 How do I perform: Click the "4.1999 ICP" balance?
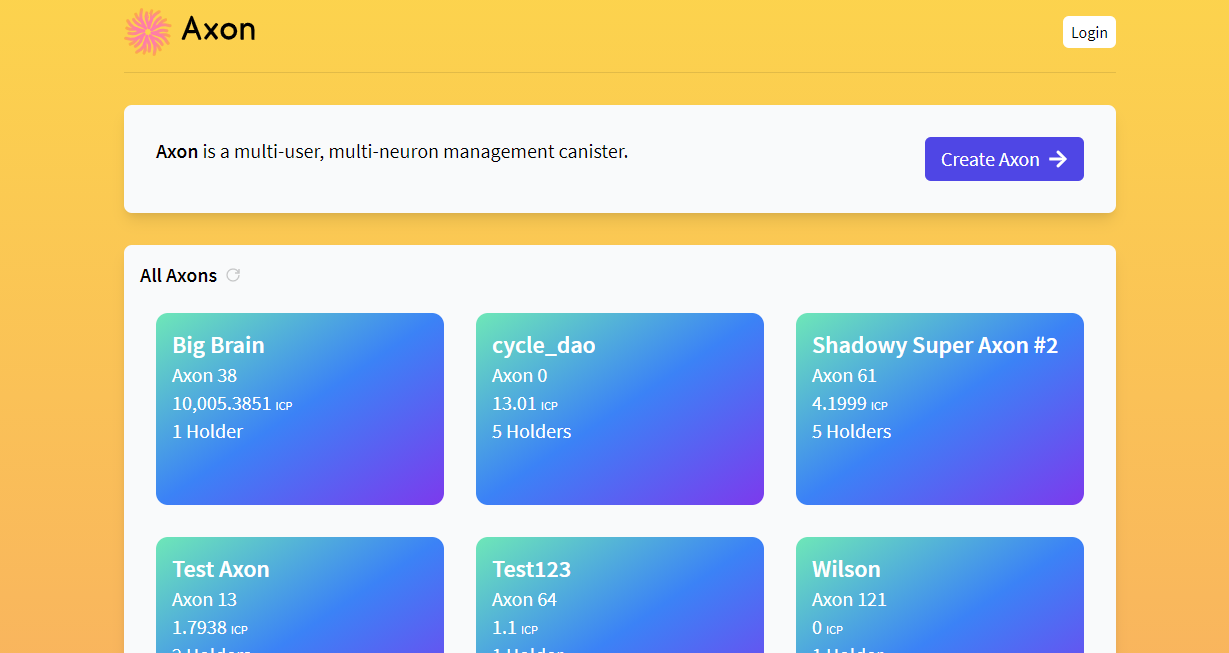pos(850,403)
